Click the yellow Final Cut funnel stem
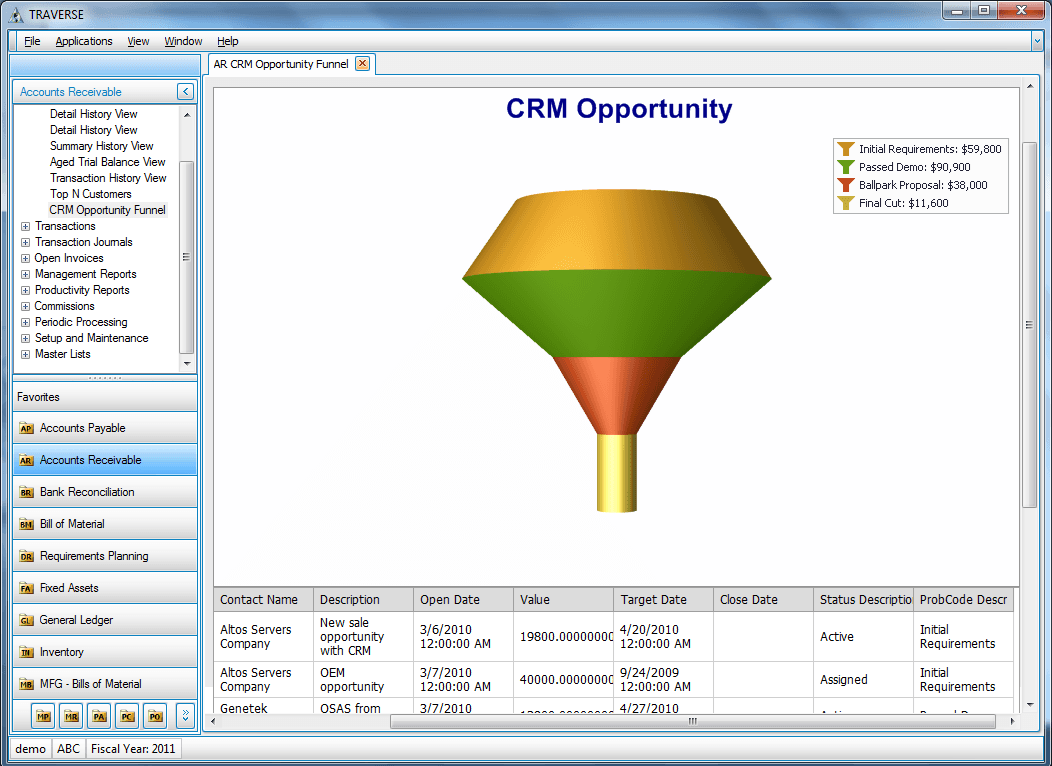Screen dimensions: 1052x766 pyautogui.click(x=617, y=473)
